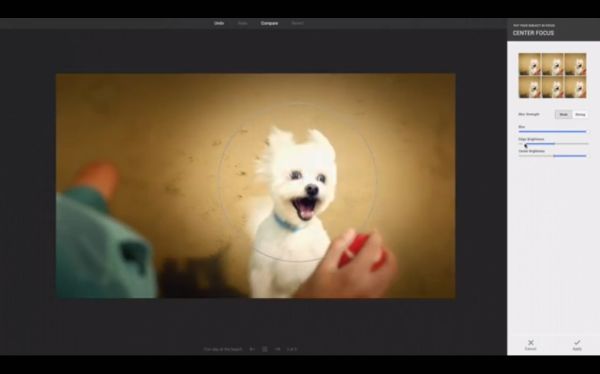Viewport: 600px width, 374px height.
Task: Adjust the Blur slider
Action: 553,131
